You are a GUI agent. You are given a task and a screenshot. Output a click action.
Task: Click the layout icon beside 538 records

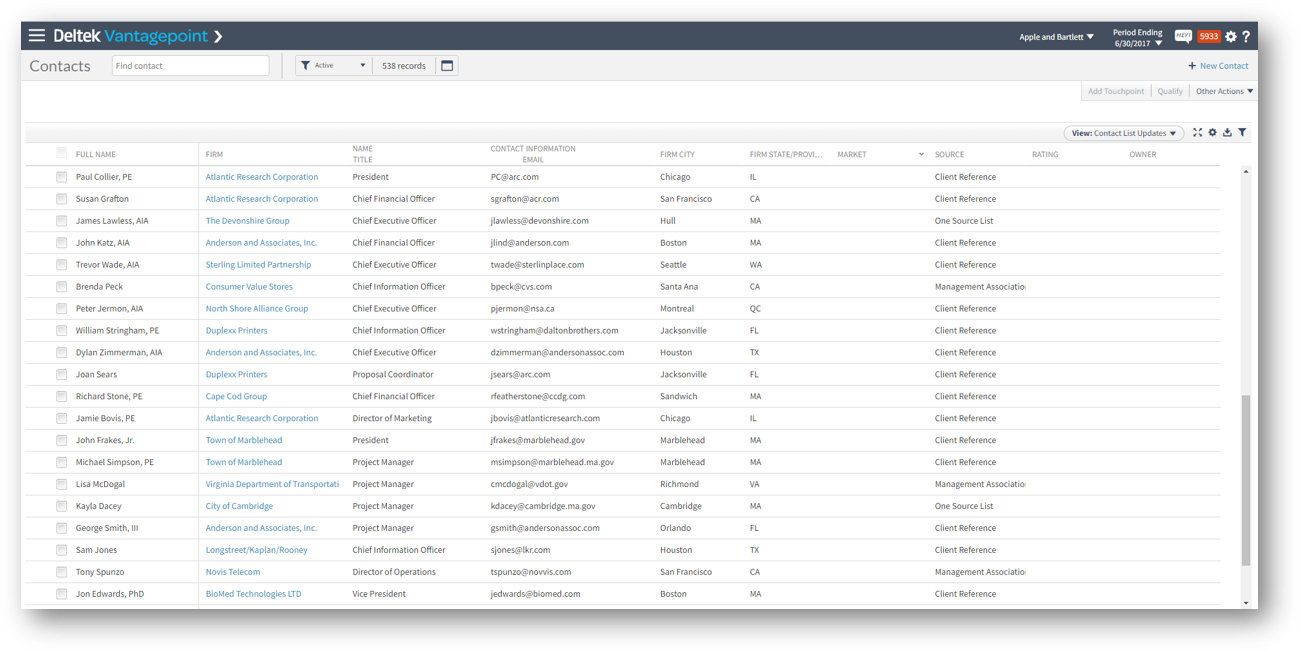(446, 64)
